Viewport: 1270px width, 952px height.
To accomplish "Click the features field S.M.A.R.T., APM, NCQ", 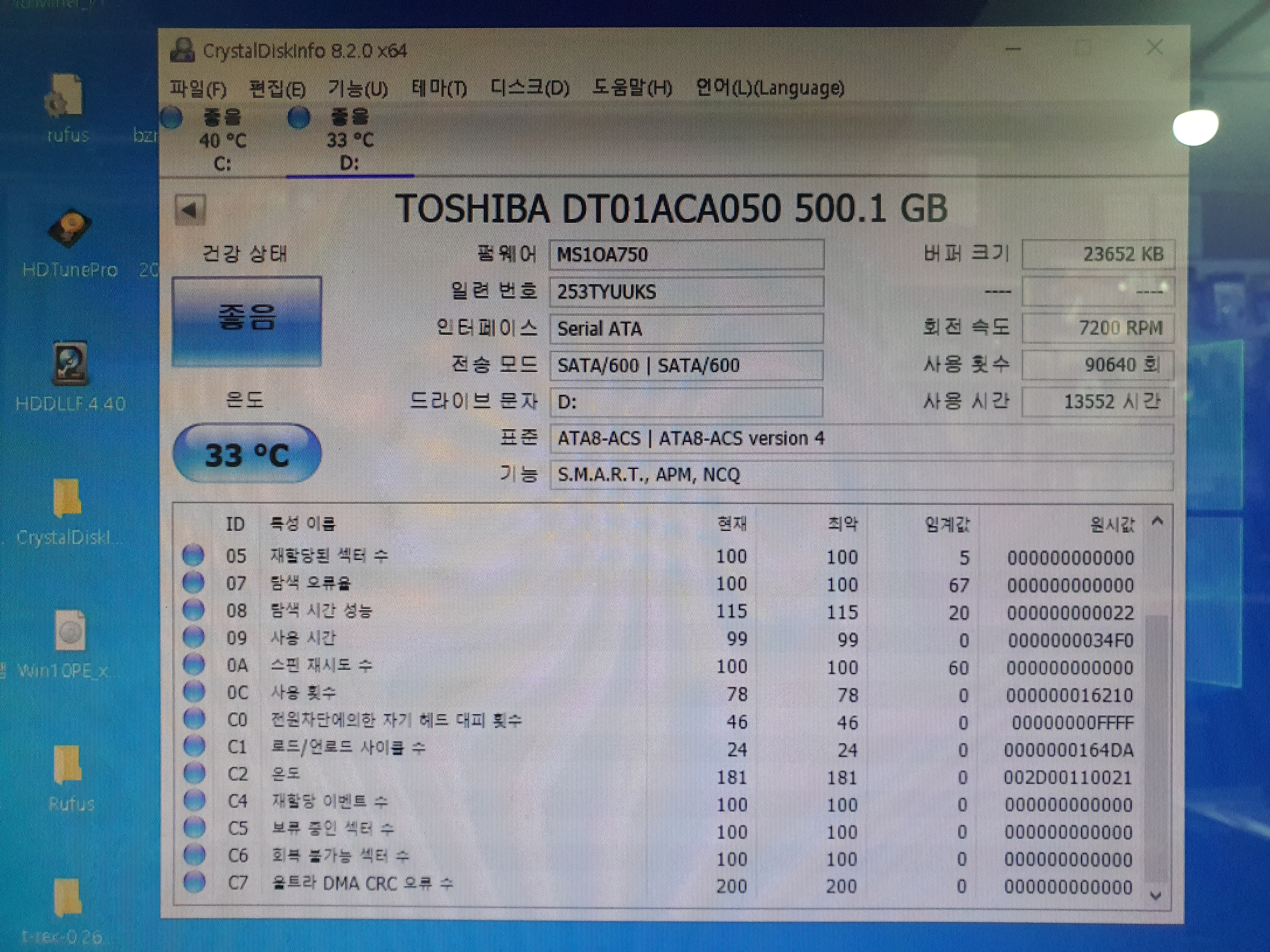I will point(861,475).
